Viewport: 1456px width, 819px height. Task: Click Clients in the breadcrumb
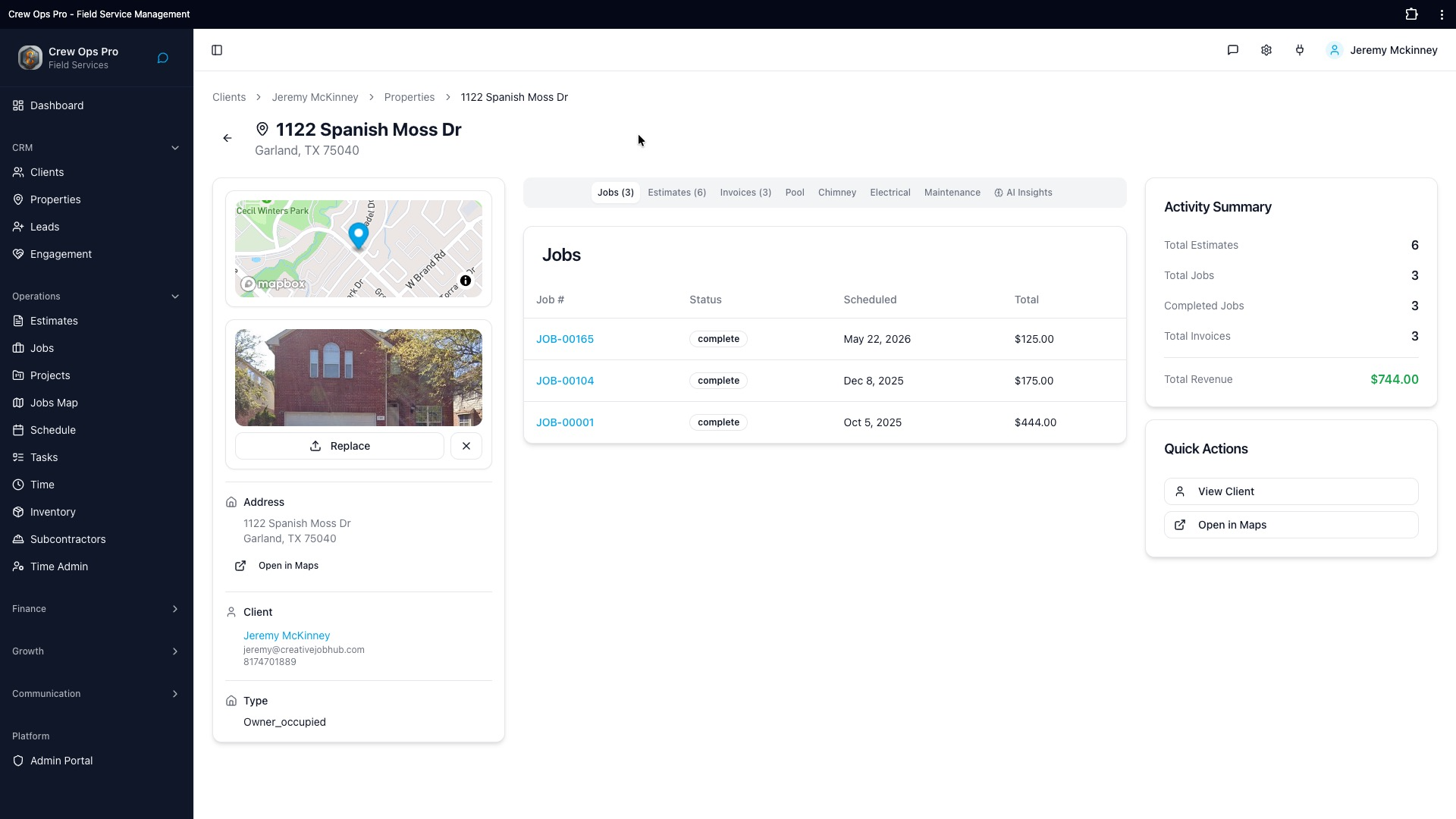(x=229, y=97)
